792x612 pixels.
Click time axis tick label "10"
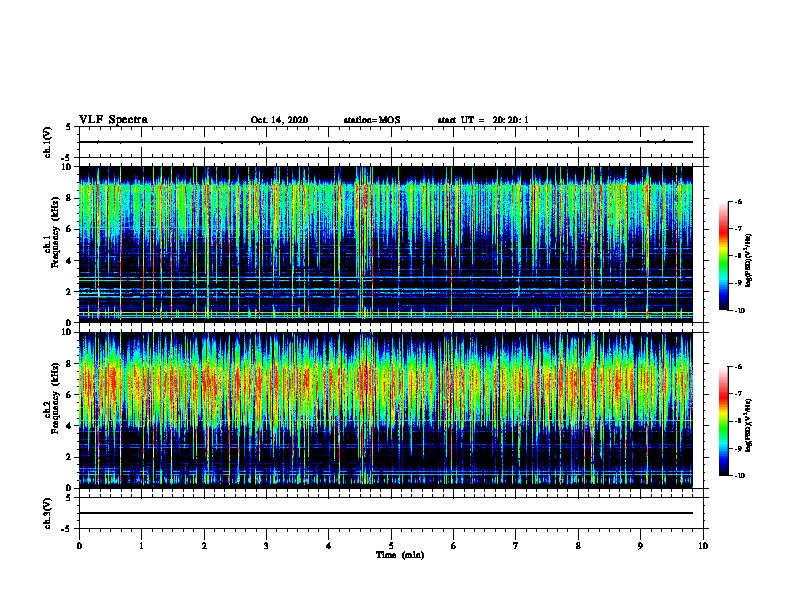click(x=703, y=546)
